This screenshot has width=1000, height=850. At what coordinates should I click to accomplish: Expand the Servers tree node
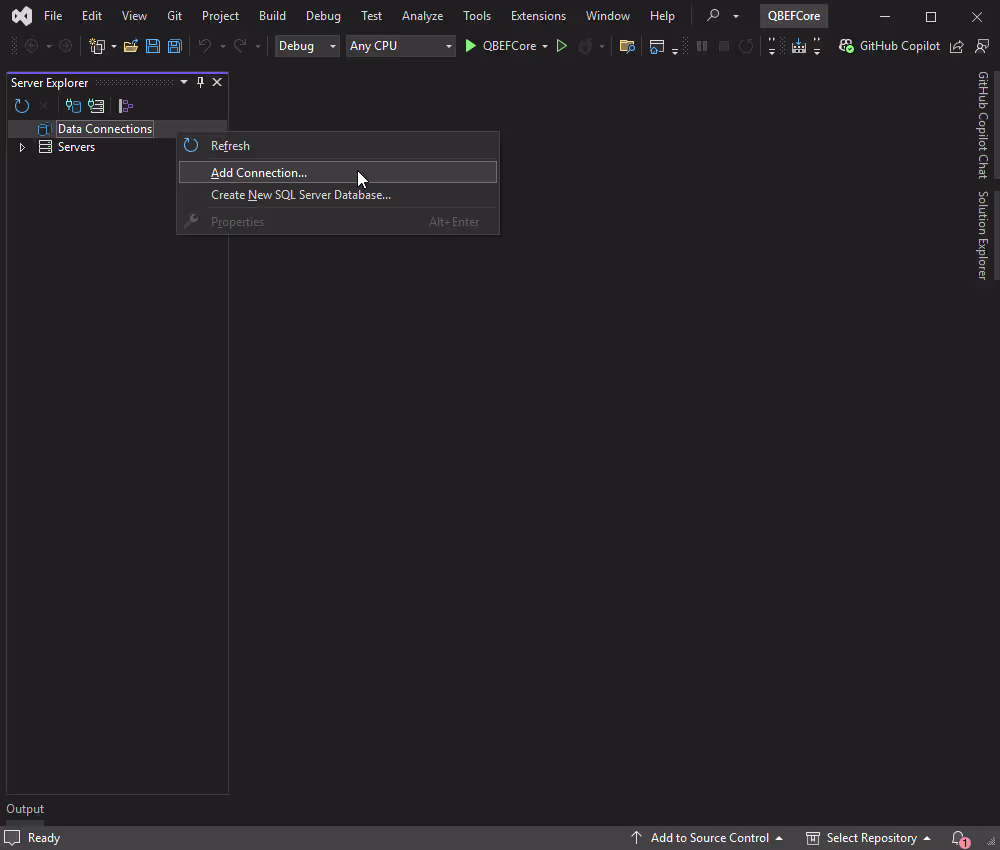pyautogui.click(x=22, y=147)
